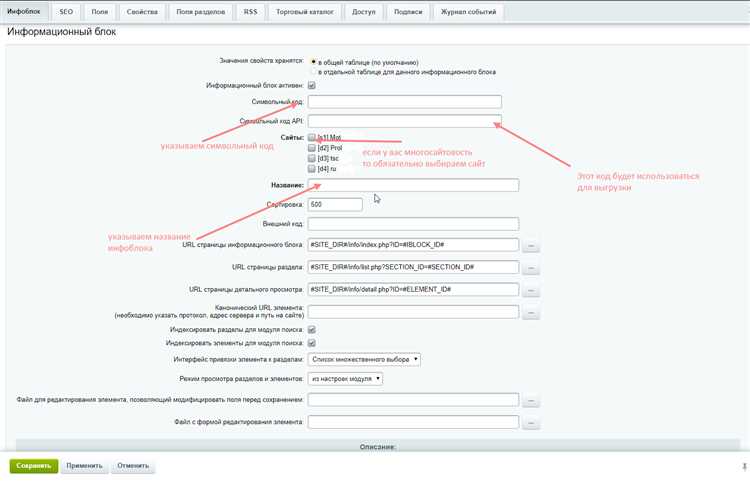
Task: Open '...' button next to detail page URL
Action: (531, 290)
